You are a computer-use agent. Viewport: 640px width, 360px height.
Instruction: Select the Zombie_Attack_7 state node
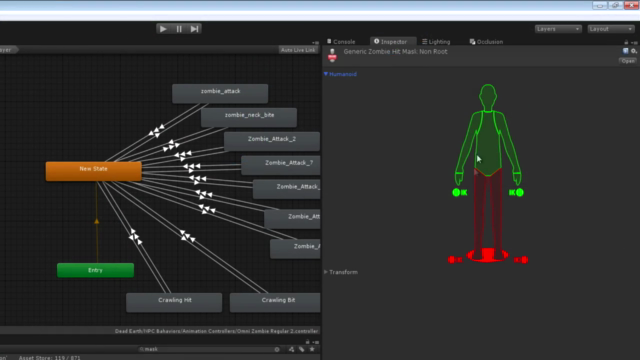[281, 165]
